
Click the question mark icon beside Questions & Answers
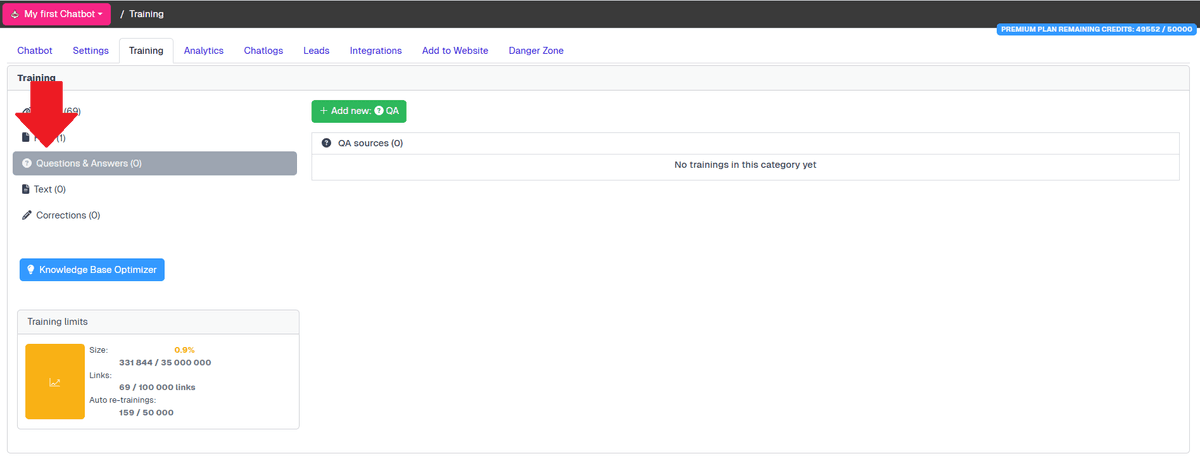[x=27, y=163]
